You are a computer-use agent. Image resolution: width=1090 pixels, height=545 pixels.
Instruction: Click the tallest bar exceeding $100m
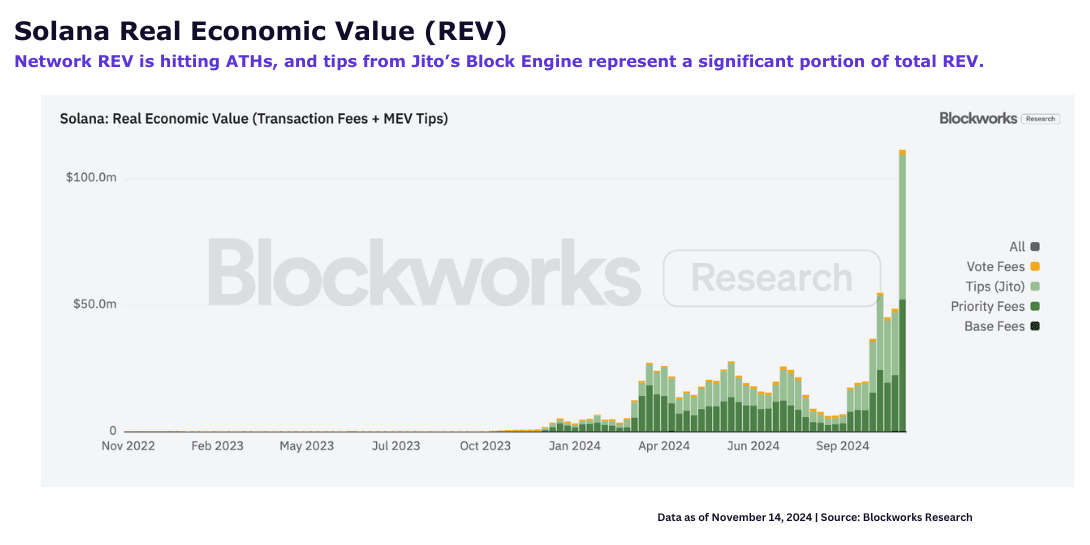click(902, 291)
